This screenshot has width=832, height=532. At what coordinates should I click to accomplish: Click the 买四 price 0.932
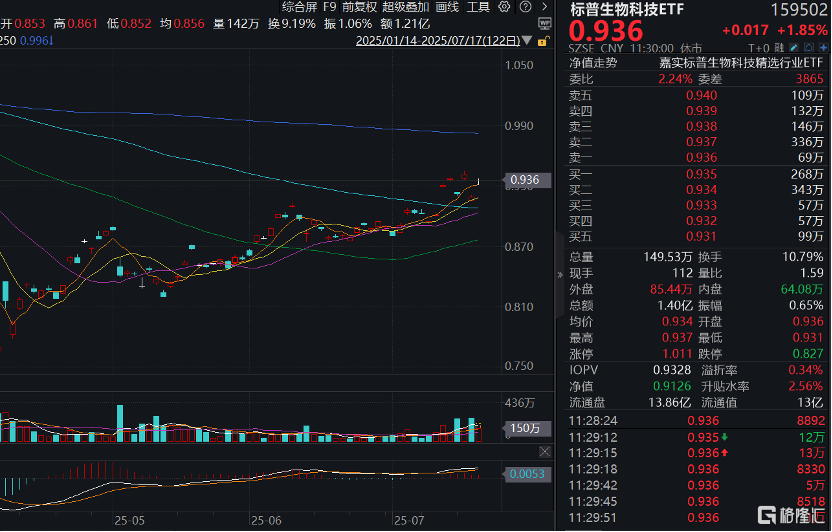click(701, 221)
